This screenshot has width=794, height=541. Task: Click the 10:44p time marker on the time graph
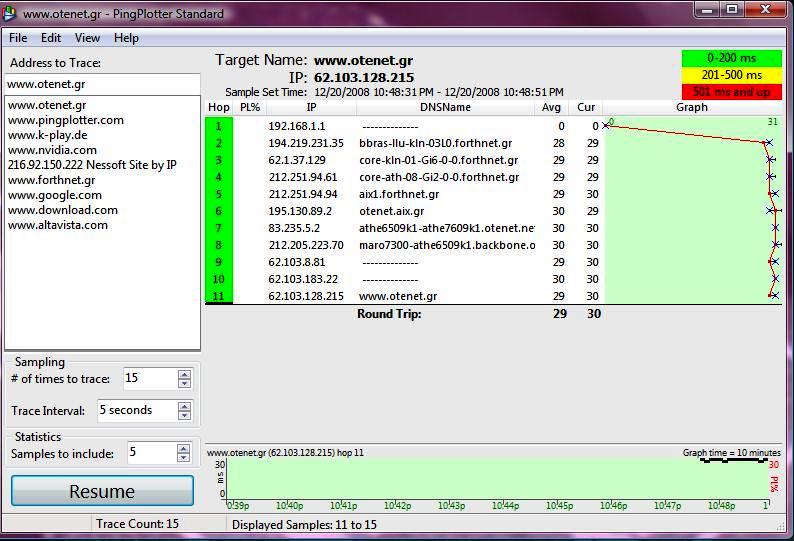[505, 505]
